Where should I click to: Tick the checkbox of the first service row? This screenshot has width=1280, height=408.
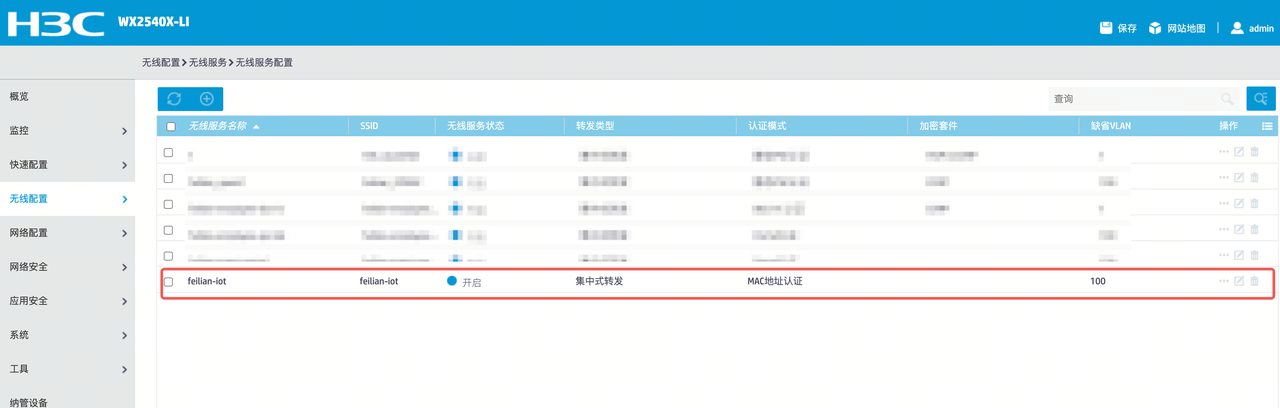point(169,153)
